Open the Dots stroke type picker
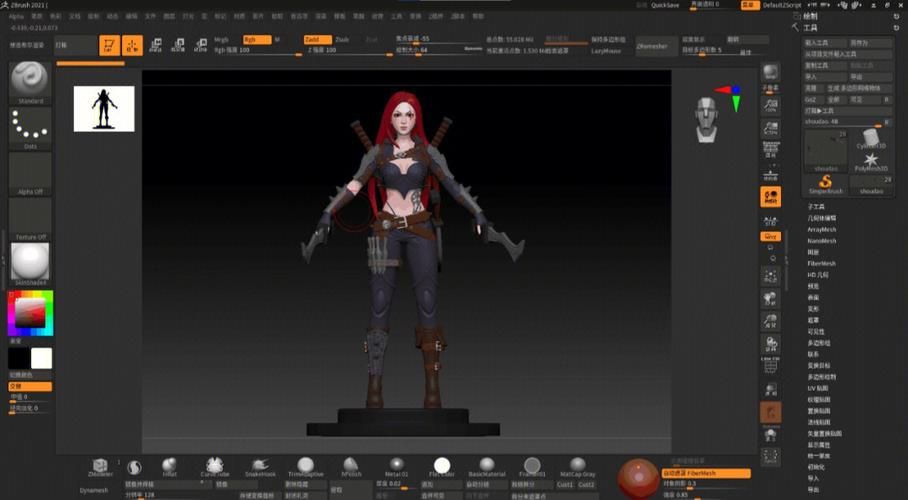 click(x=30, y=127)
